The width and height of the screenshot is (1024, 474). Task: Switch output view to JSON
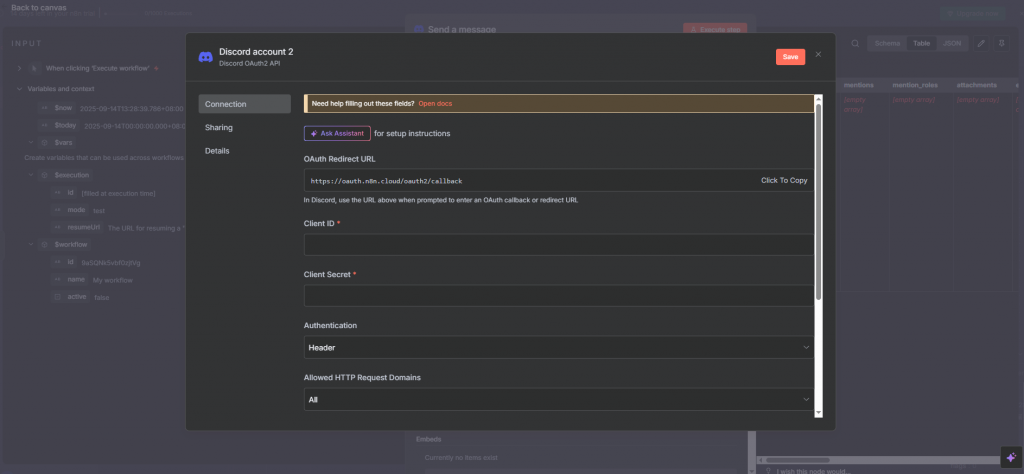tap(952, 44)
